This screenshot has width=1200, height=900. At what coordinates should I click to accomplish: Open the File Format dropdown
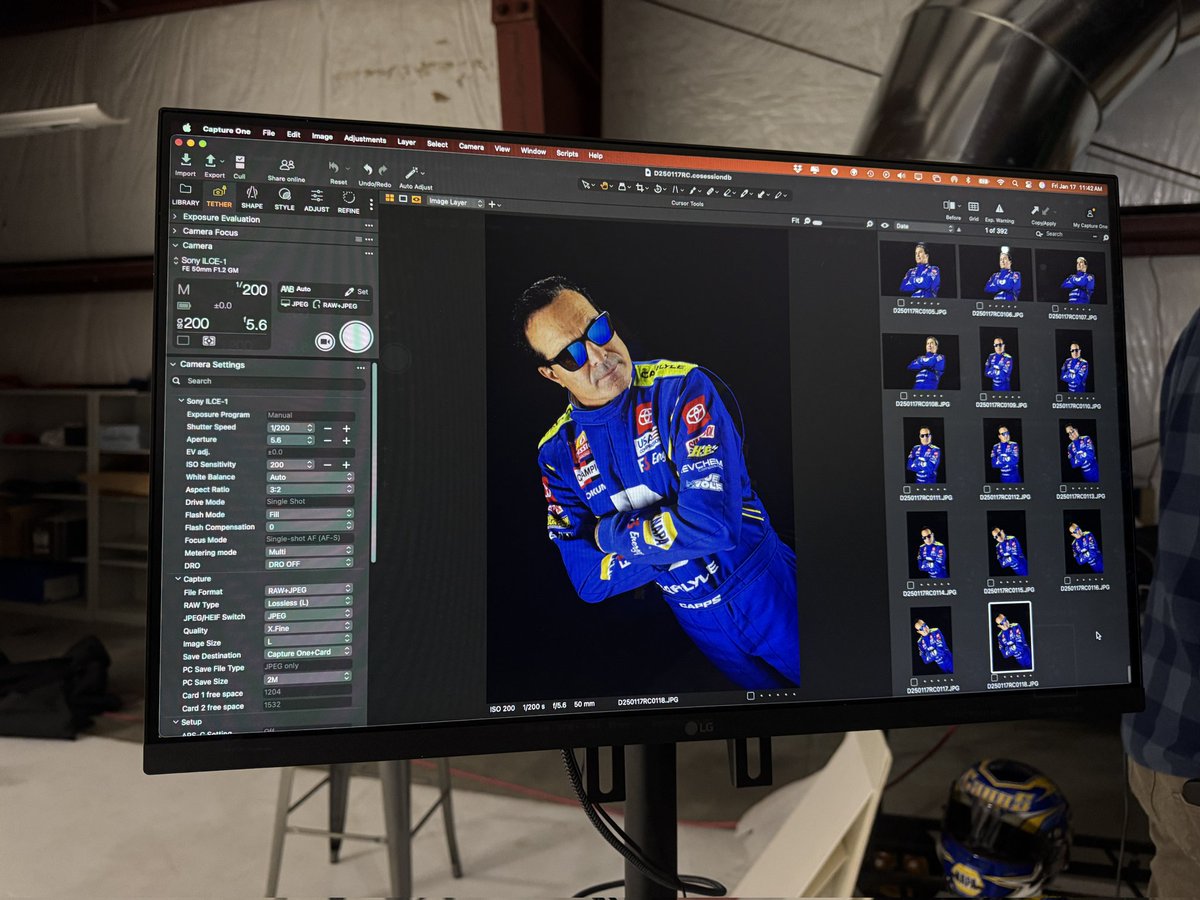point(309,590)
